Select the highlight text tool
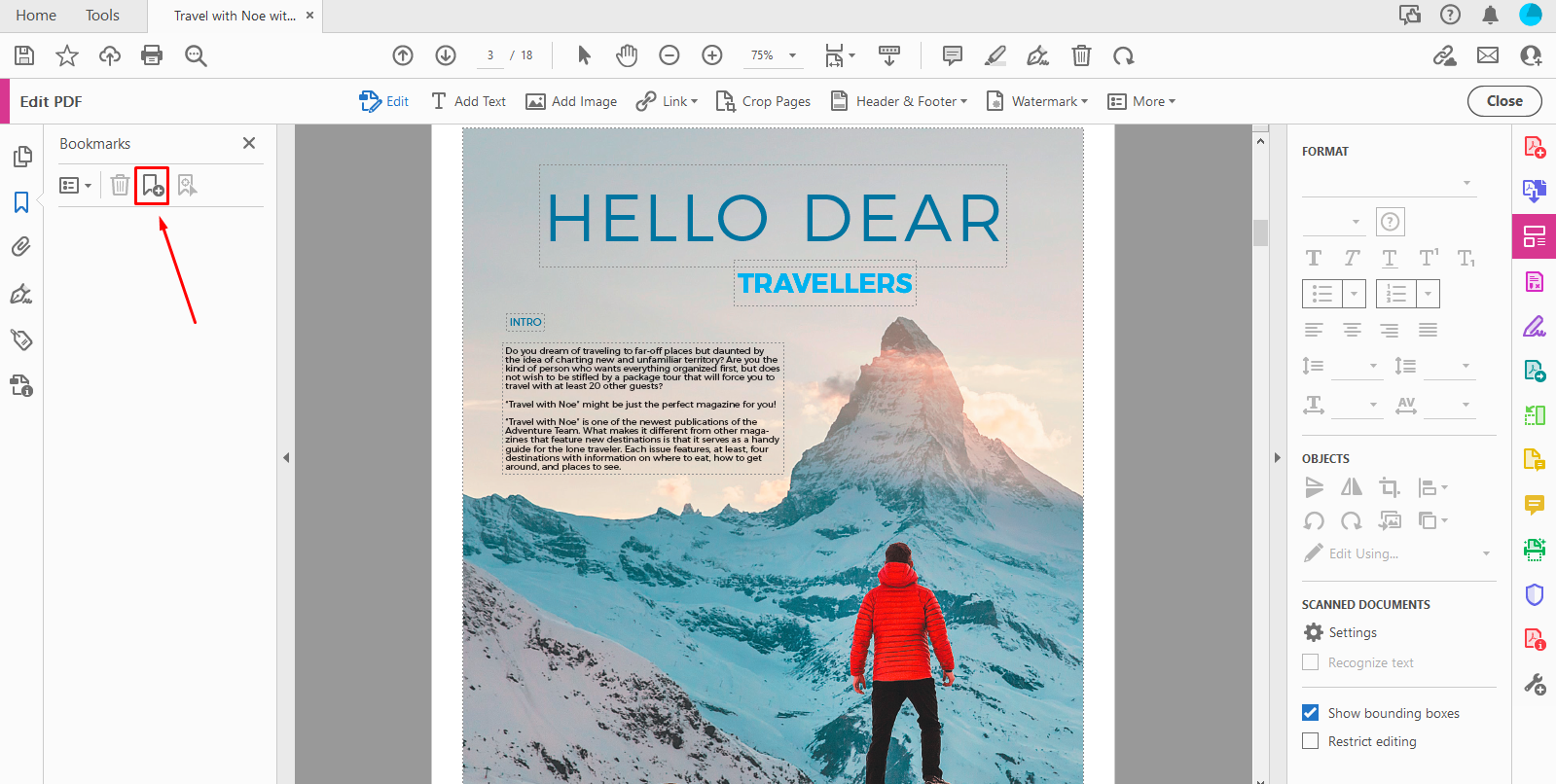 [x=995, y=55]
